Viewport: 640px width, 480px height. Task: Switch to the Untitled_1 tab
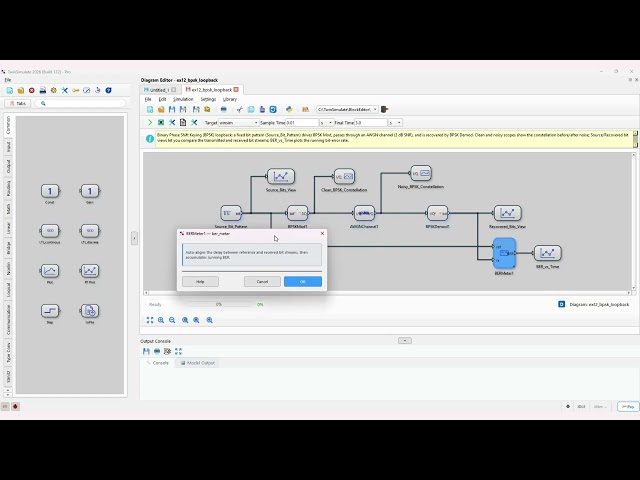(159, 90)
